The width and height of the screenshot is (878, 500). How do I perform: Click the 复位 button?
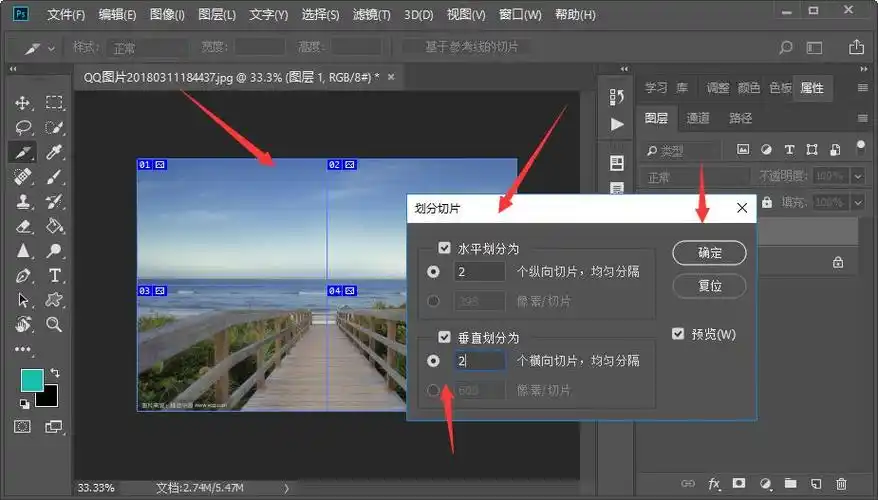(x=709, y=285)
